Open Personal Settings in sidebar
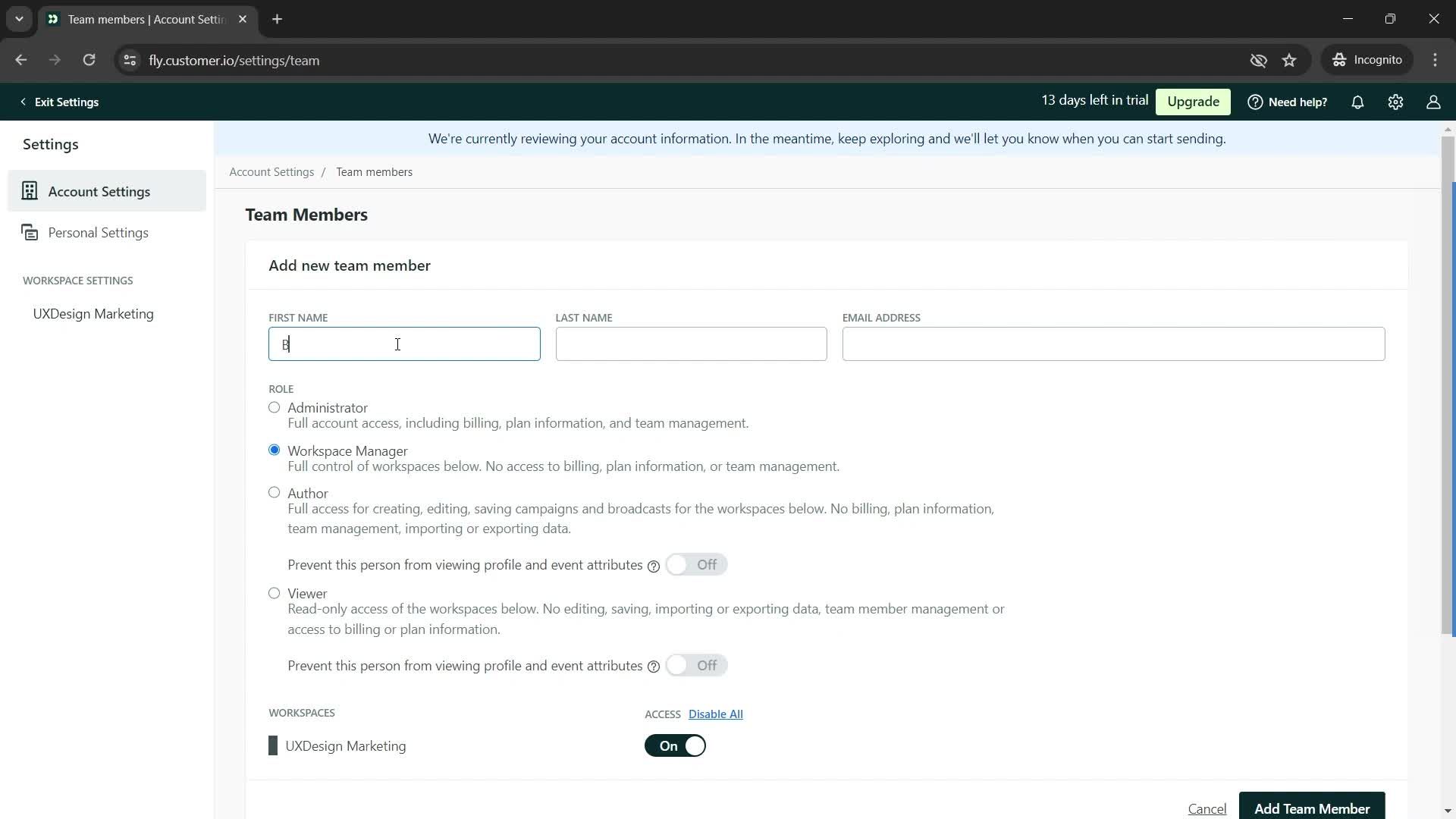The height and width of the screenshot is (819, 1456). [x=107, y=232]
